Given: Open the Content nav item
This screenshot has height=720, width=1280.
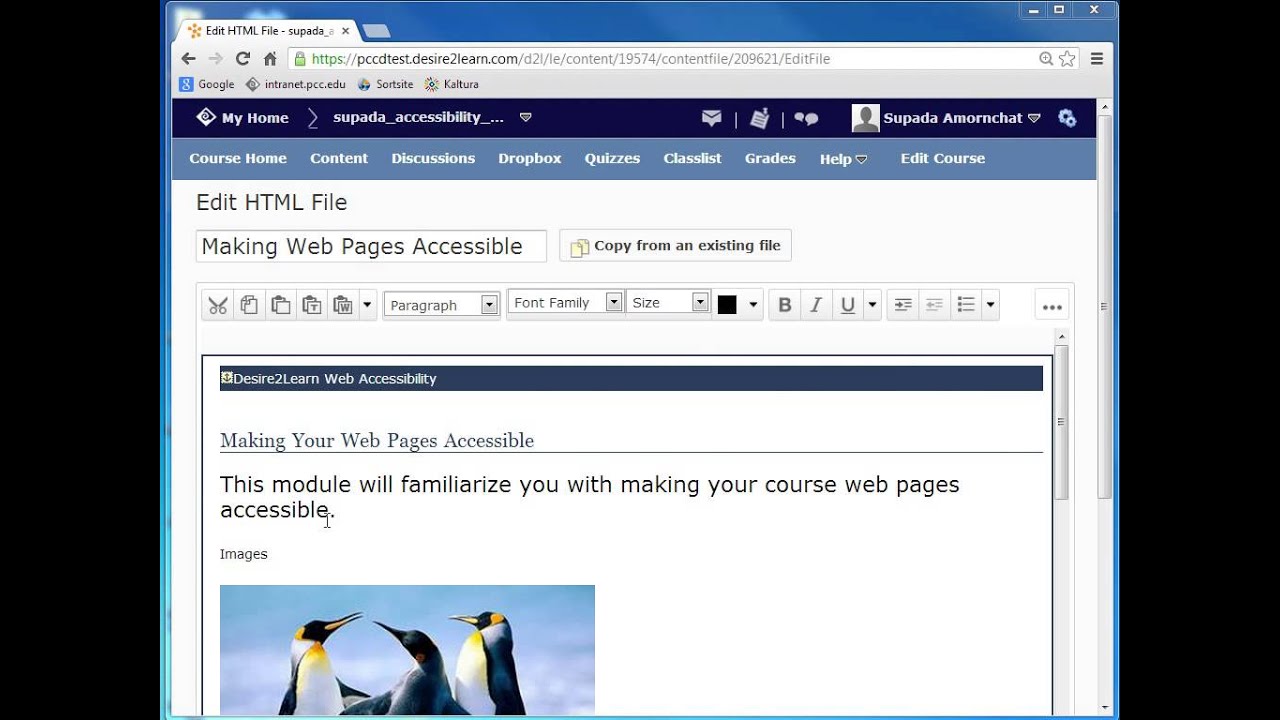Looking at the screenshot, I should pos(339,158).
